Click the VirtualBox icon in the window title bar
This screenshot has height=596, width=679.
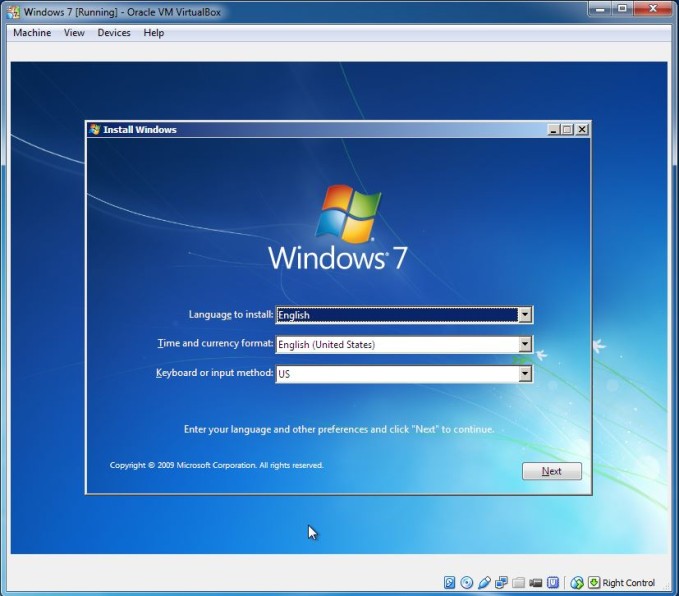click(x=13, y=12)
